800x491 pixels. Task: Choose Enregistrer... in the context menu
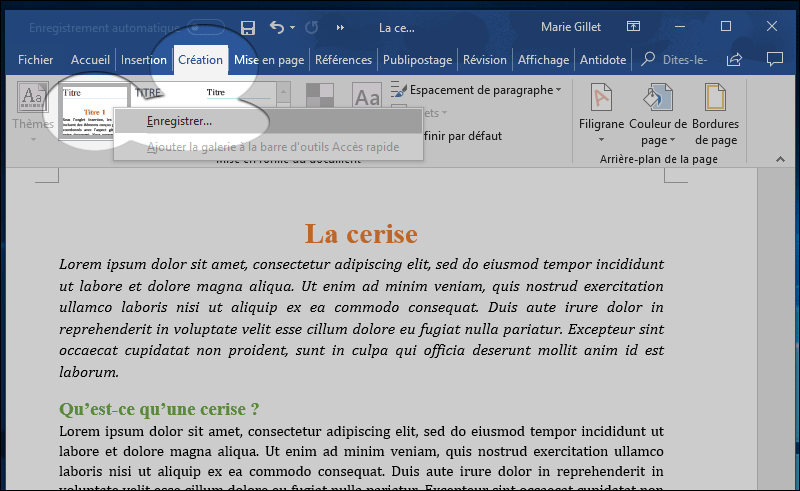(268, 121)
